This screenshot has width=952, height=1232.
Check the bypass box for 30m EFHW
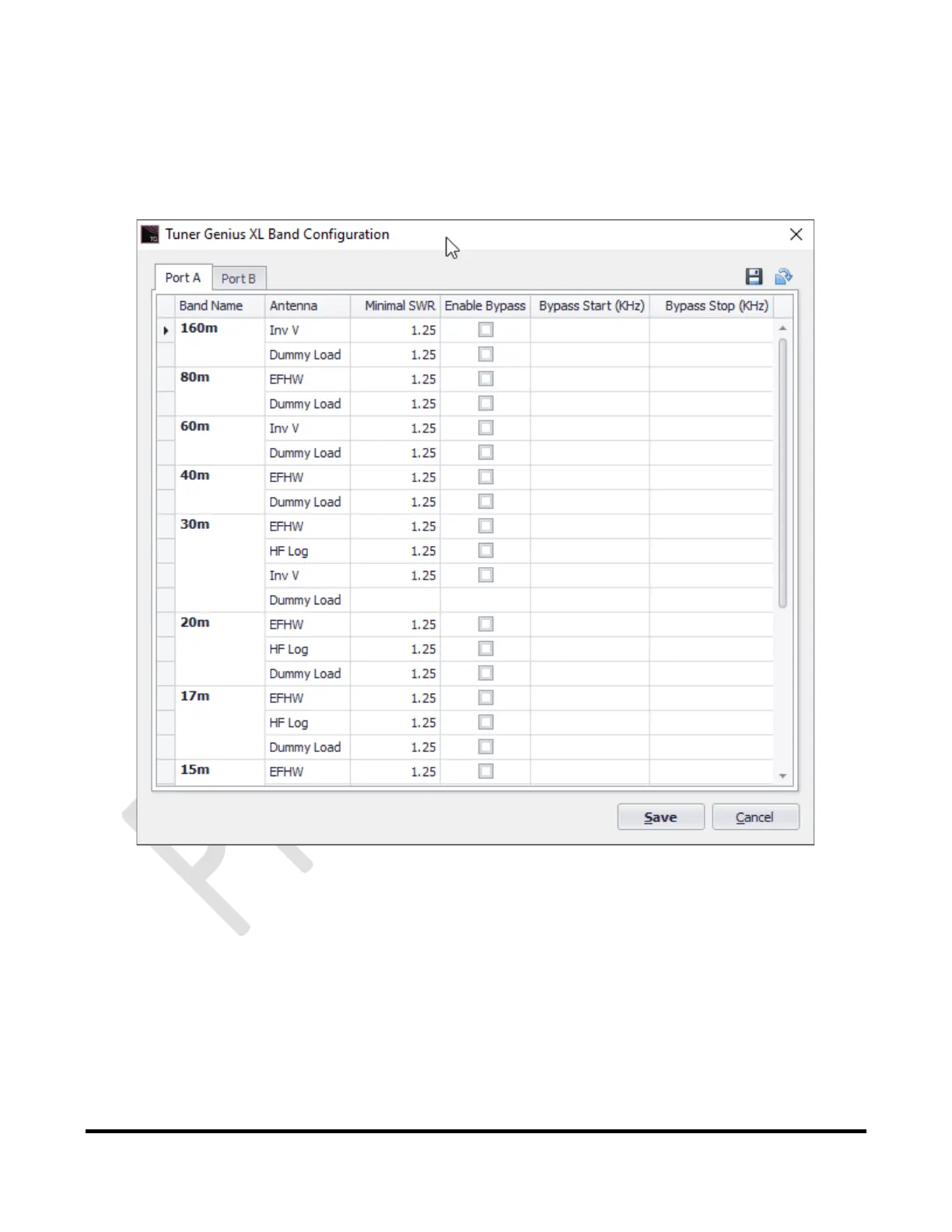pos(486,526)
